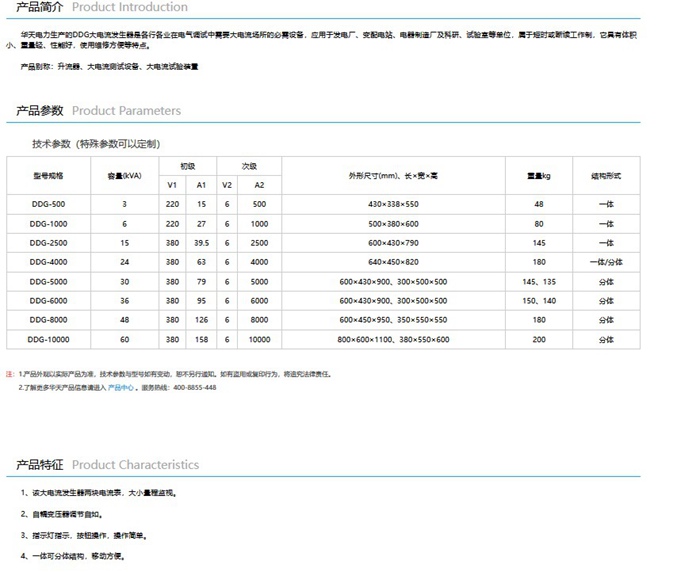Click the capacity value 24
Screen dimensions: 700x572
tap(125, 262)
